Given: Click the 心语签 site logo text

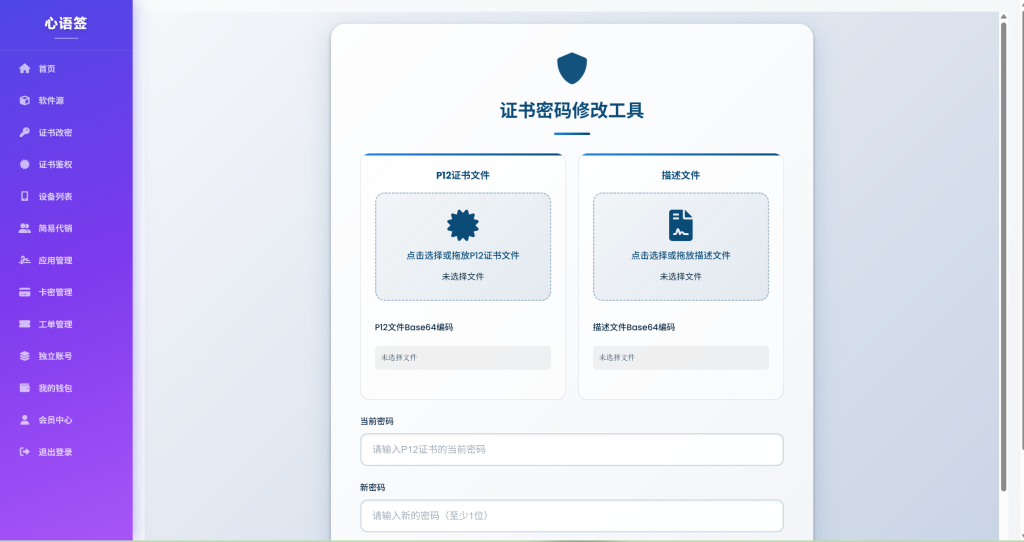Looking at the screenshot, I should pyautogui.click(x=66, y=24).
